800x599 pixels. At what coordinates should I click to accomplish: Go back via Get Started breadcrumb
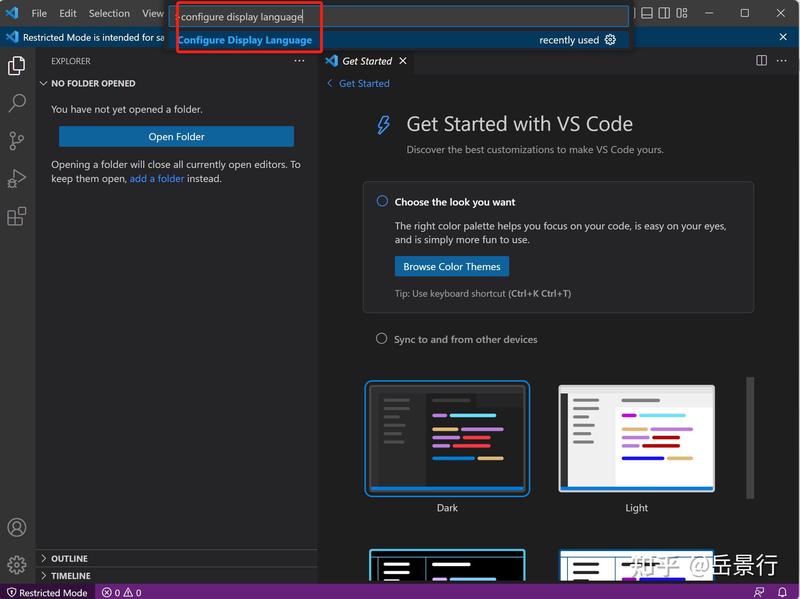(x=358, y=84)
